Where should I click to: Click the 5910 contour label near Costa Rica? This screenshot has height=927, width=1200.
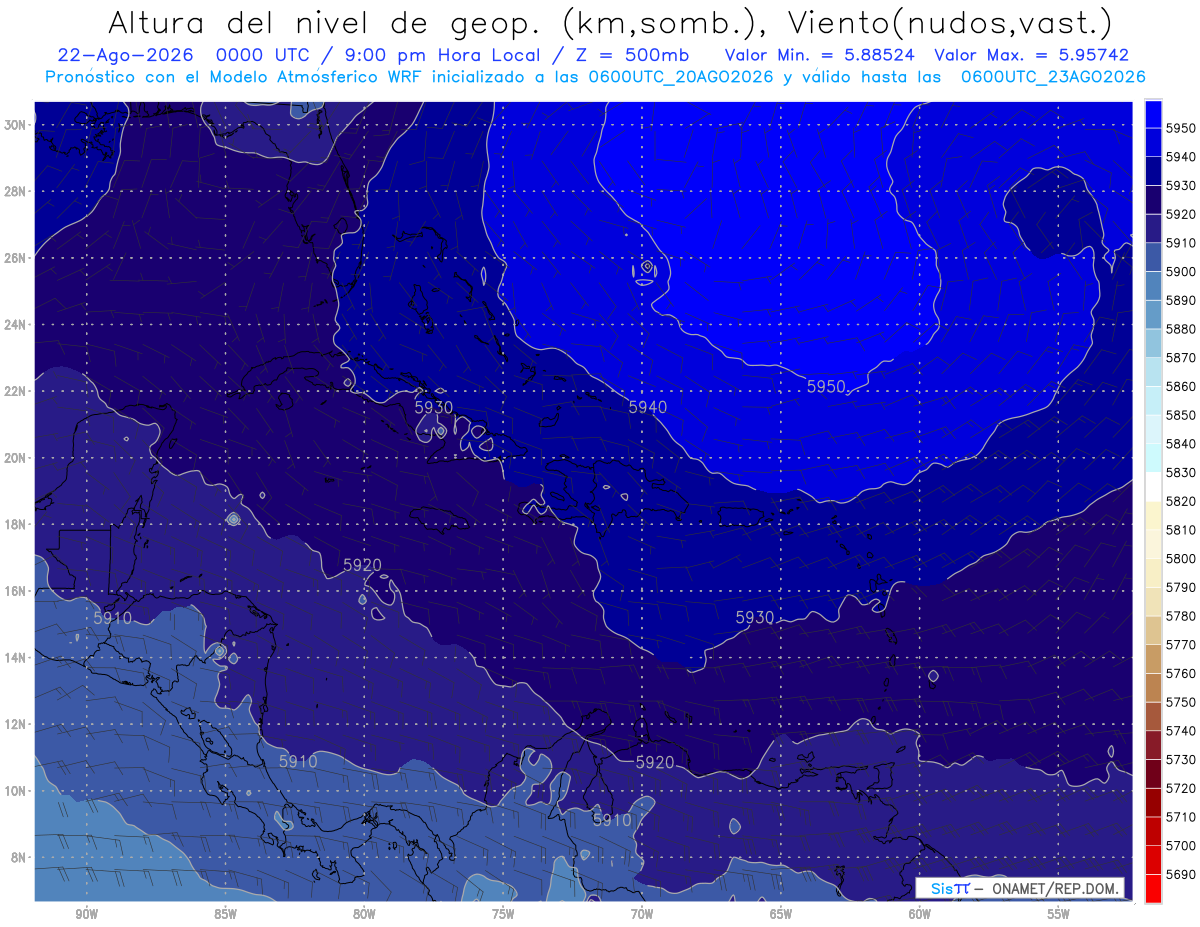click(x=298, y=762)
